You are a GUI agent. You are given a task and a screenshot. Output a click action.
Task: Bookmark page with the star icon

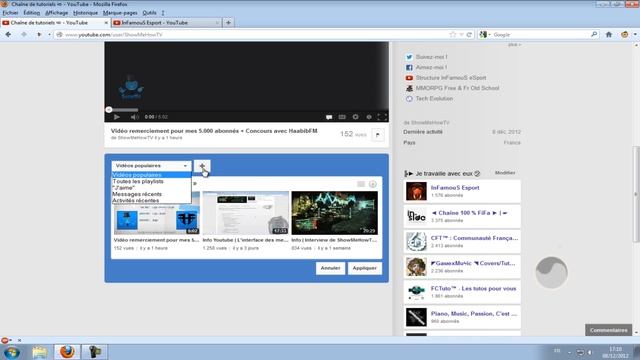[452, 35]
